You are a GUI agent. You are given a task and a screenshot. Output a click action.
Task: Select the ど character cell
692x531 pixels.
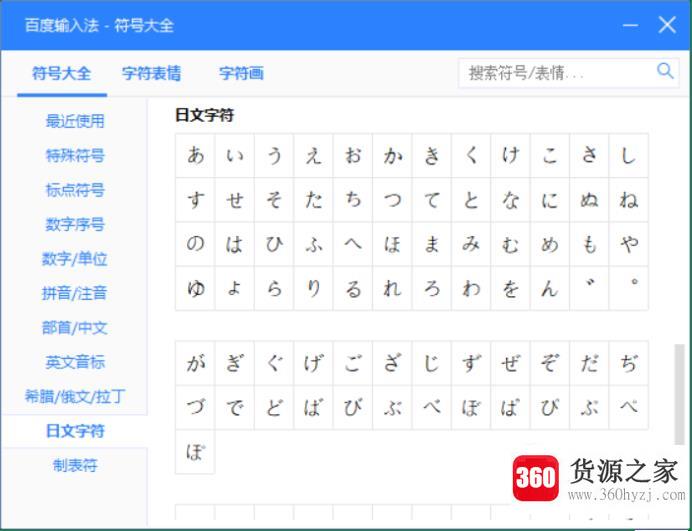[x=274, y=407]
